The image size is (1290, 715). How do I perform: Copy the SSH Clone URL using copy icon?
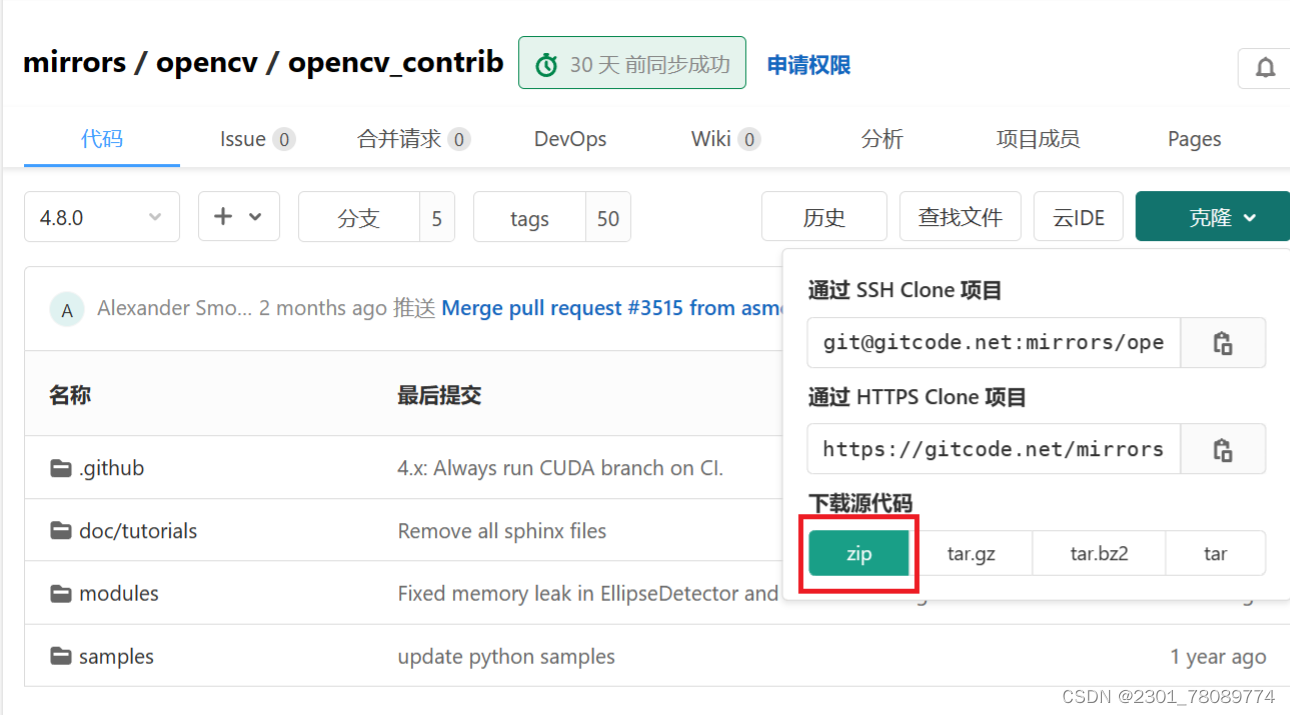tap(1223, 342)
